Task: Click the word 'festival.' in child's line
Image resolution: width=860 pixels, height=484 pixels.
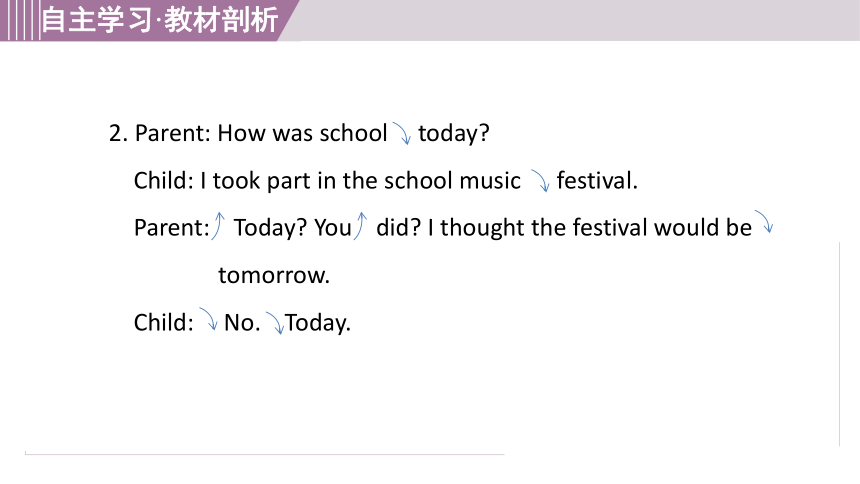Action: tap(597, 181)
